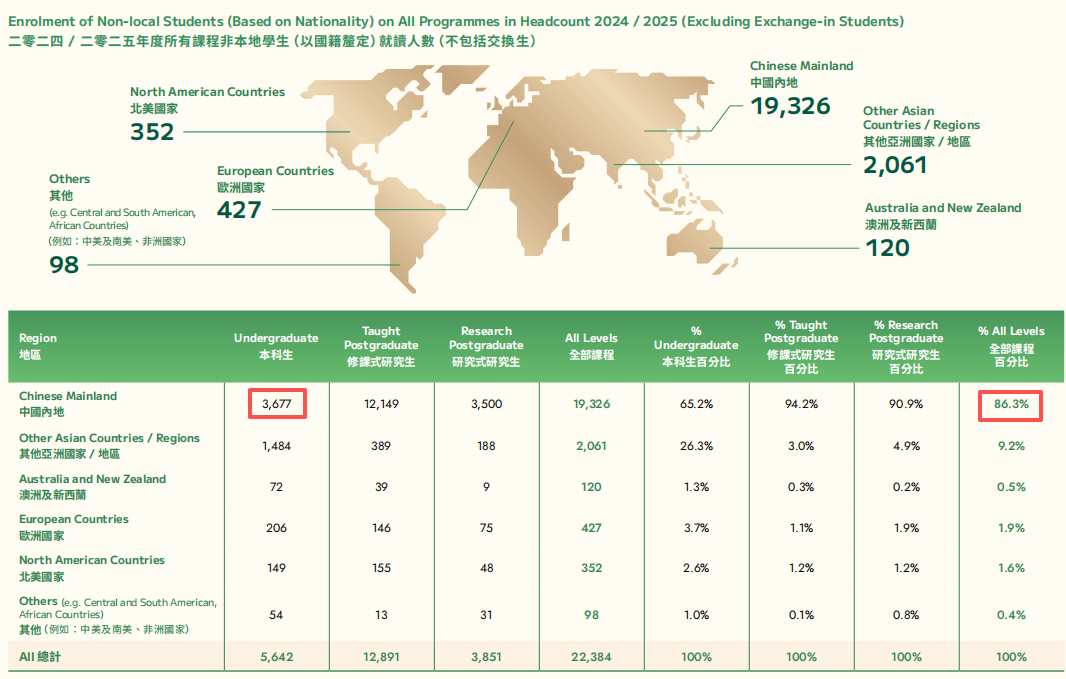Click the total 22,384 in All Levels
Viewport: 1066px width, 679px height.
coord(591,658)
